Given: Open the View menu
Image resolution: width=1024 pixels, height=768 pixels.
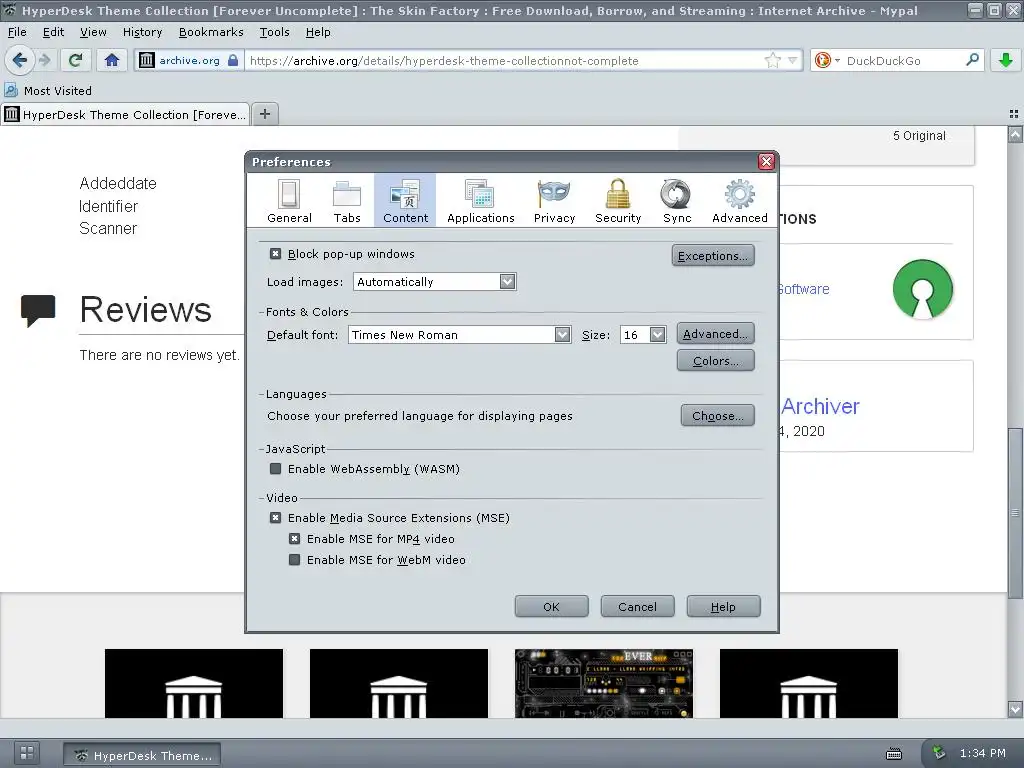Looking at the screenshot, I should coord(93,32).
